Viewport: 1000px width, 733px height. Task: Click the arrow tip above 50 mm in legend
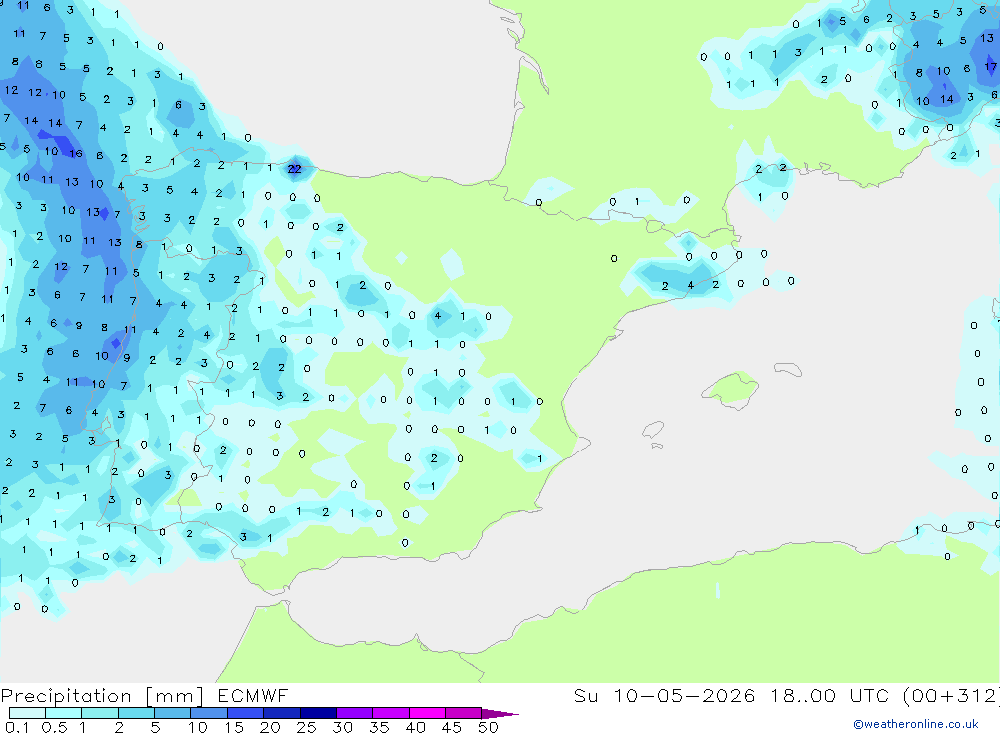pos(500,714)
